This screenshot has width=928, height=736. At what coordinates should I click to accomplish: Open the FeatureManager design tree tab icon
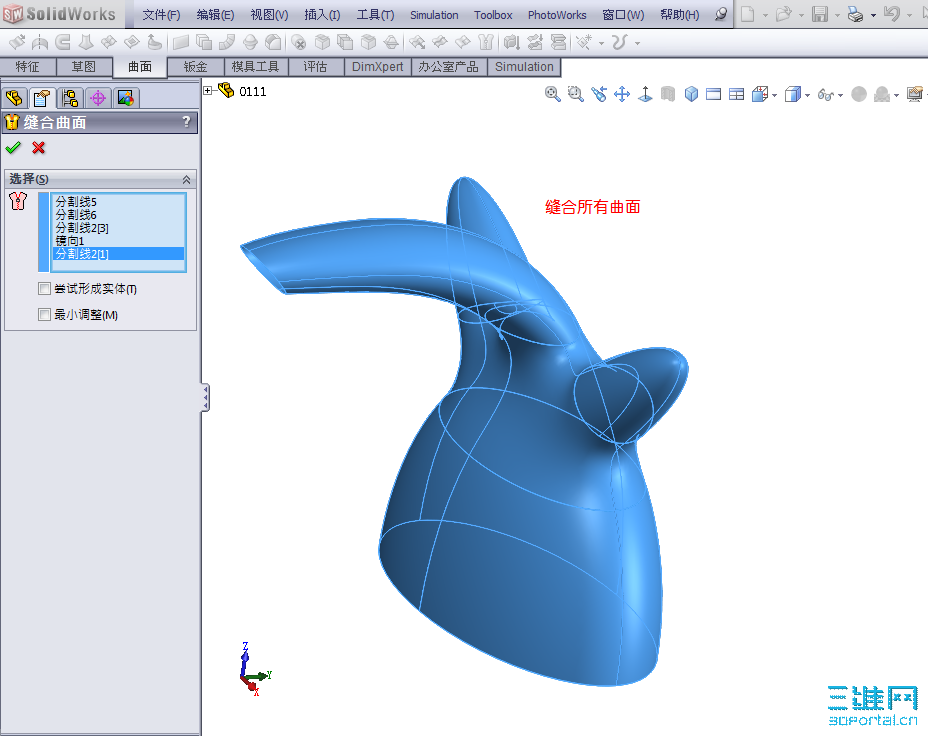click(14, 98)
